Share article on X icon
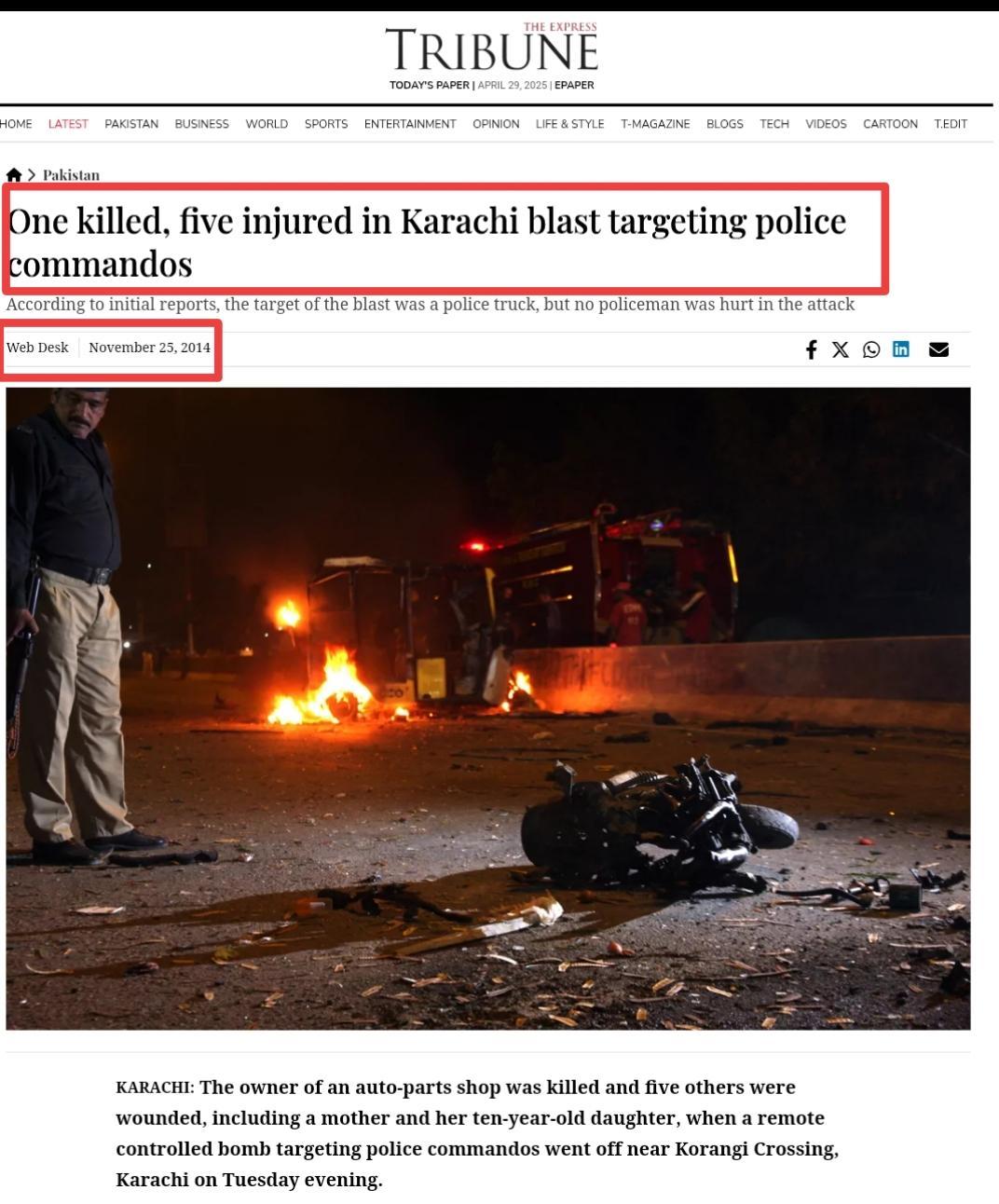The image size is (999, 1204). 841,349
